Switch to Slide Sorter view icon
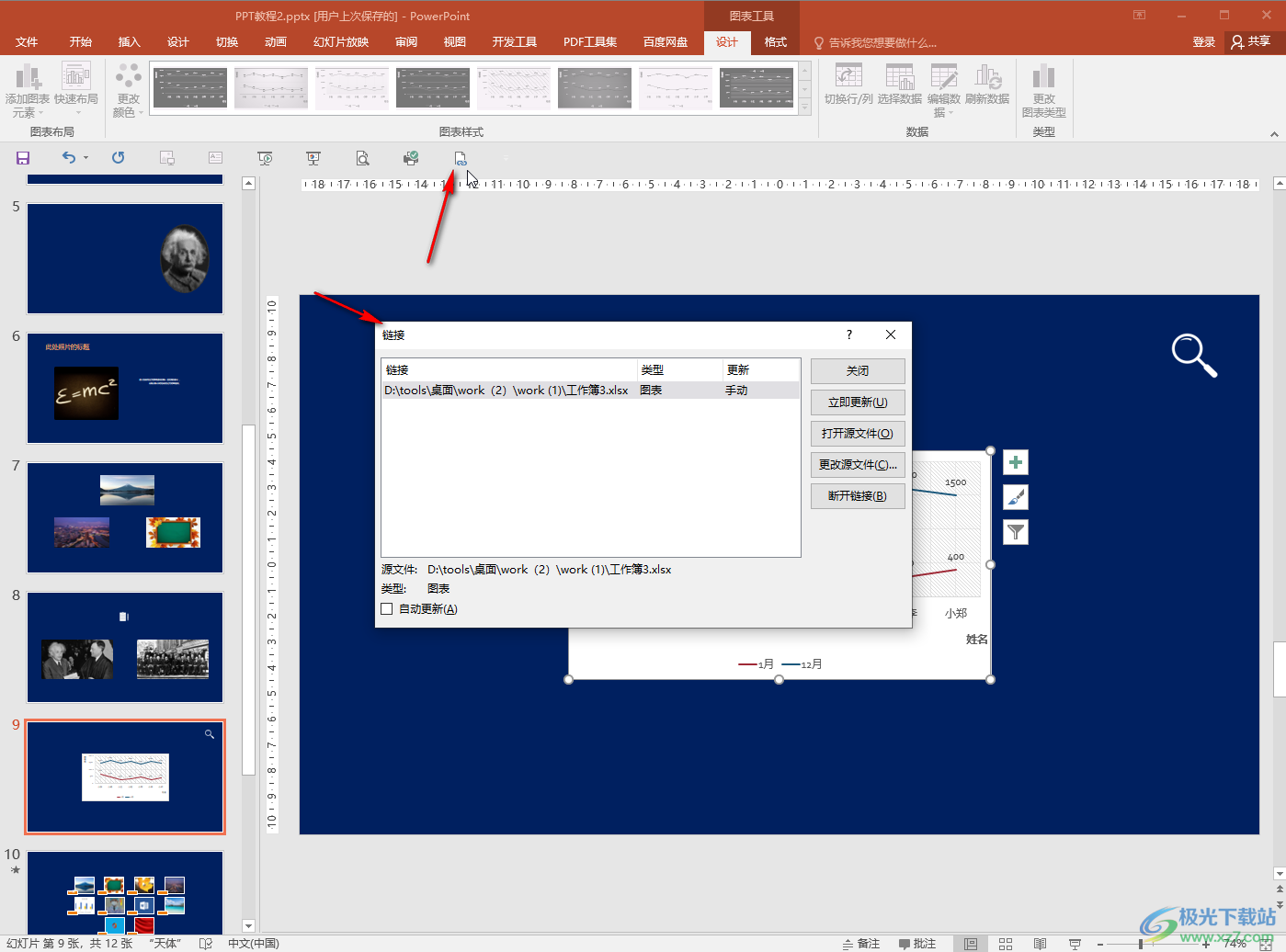This screenshot has width=1286, height=952. 1006,944
